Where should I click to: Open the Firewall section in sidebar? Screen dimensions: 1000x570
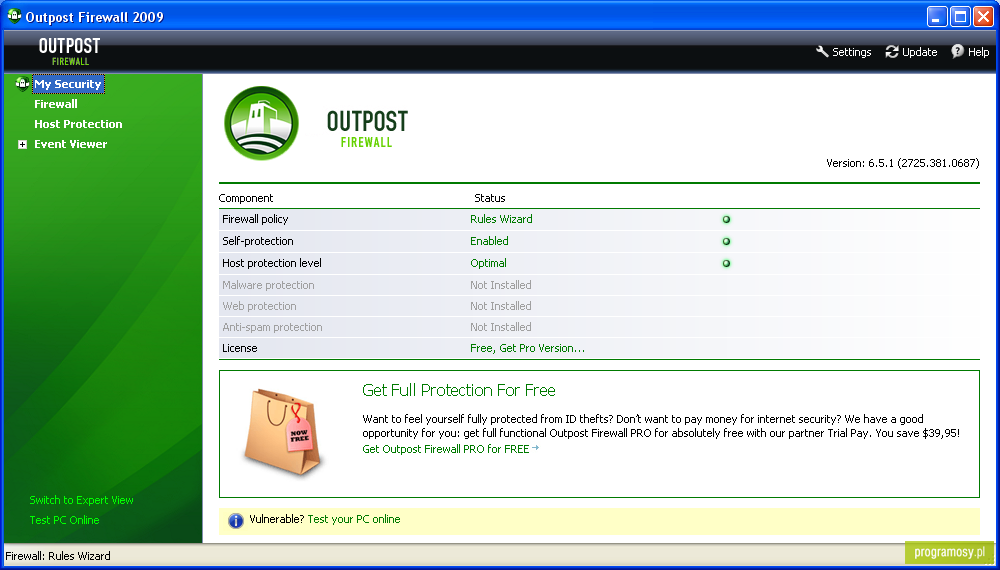[x=55, y=104]
